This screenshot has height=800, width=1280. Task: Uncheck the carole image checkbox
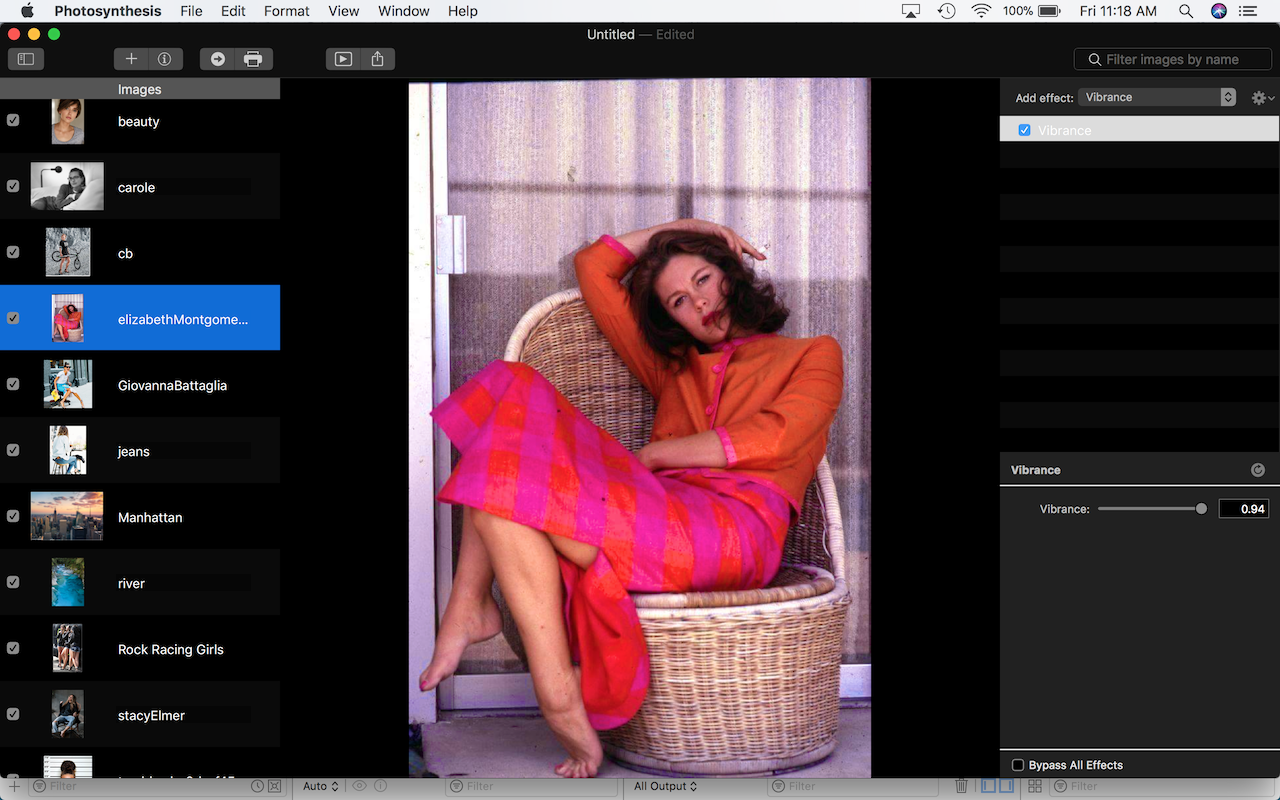coord(13,186)
